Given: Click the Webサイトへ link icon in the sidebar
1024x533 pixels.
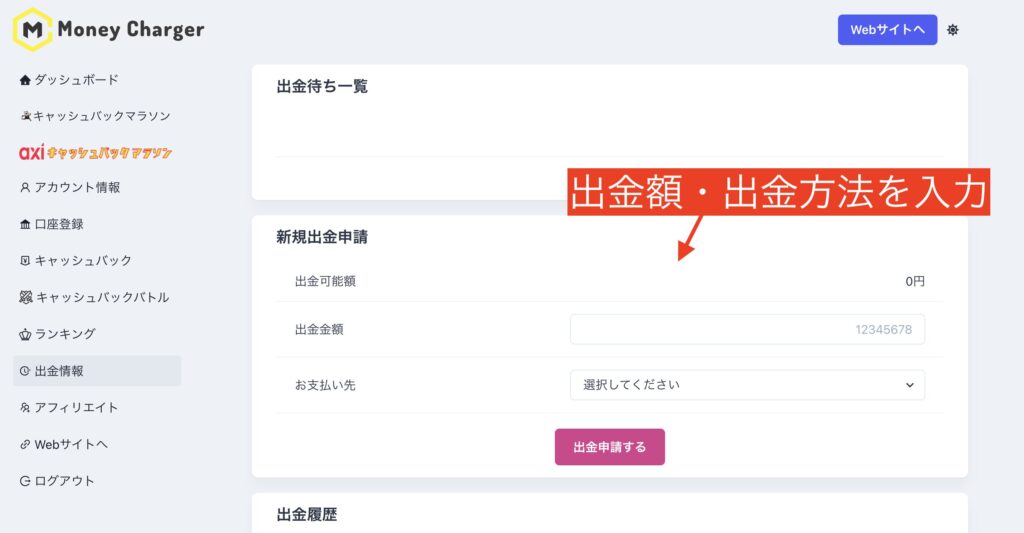Looking at the screenshot, I should (25, 444).
